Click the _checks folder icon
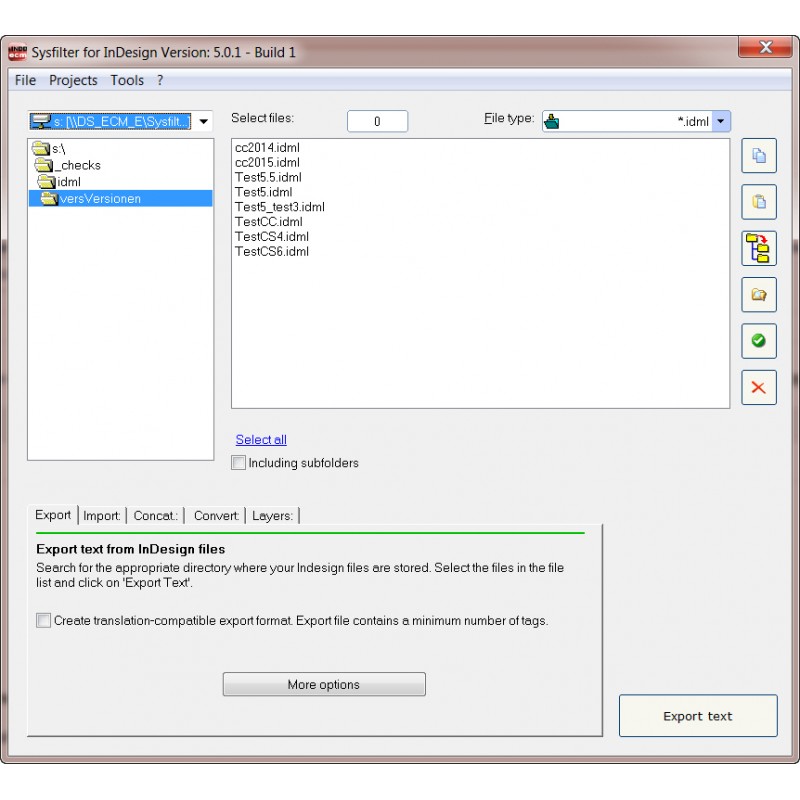The width and height of the screenshot is (800, 800). pos(44,165)
